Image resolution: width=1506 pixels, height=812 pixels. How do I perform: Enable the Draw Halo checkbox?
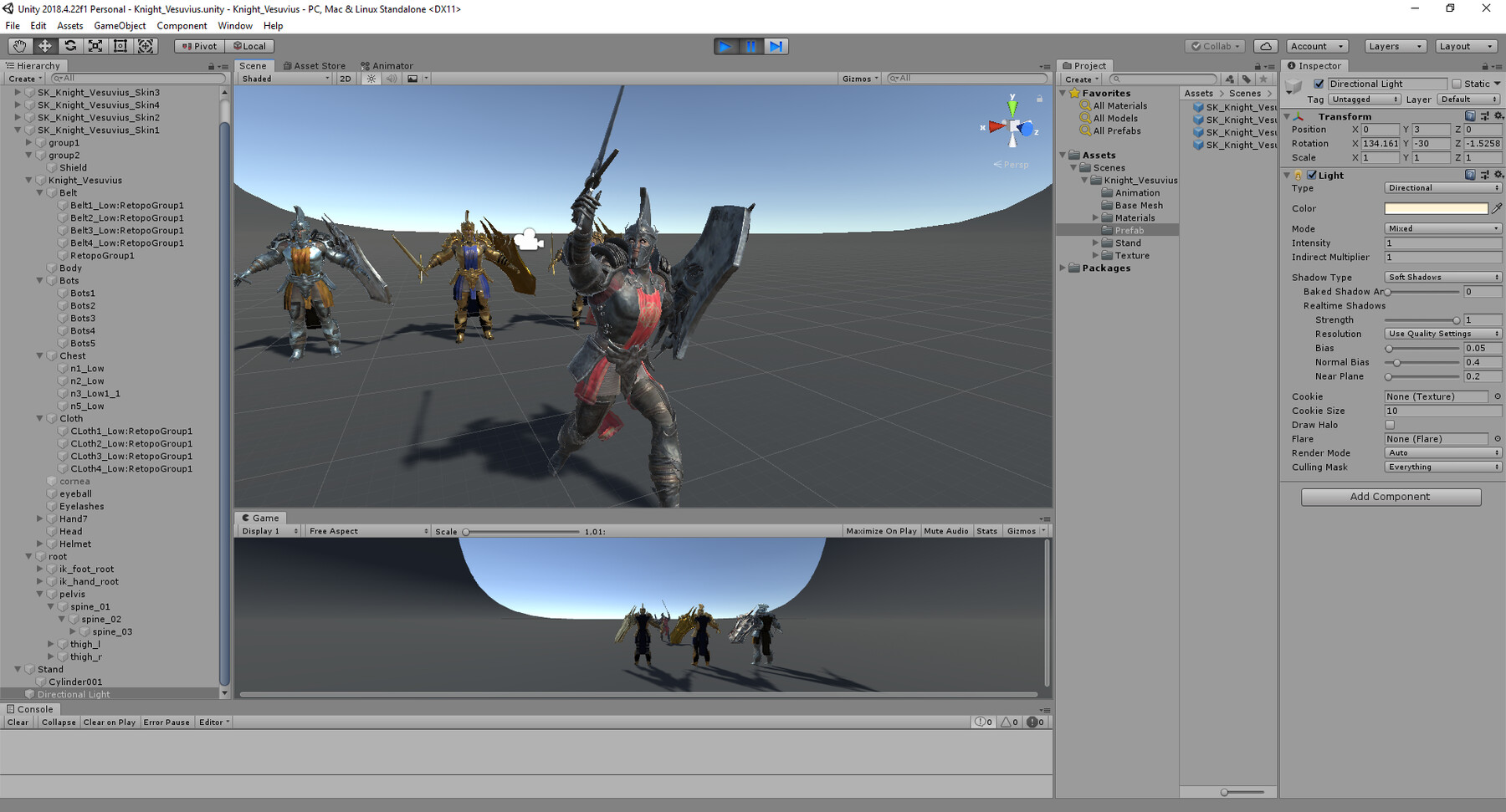point(1390,425)
